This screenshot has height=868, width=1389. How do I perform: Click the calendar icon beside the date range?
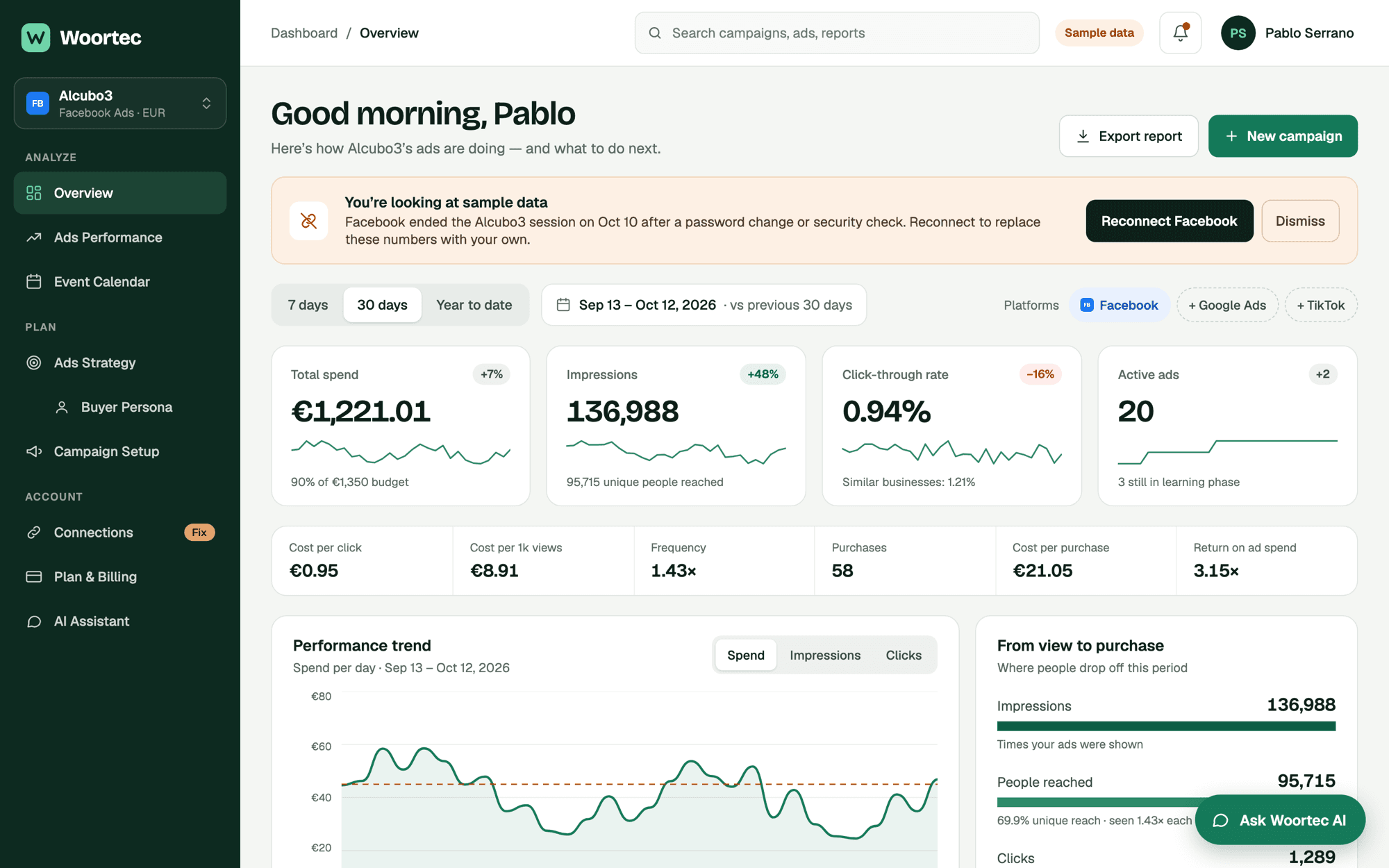[563, 305]
